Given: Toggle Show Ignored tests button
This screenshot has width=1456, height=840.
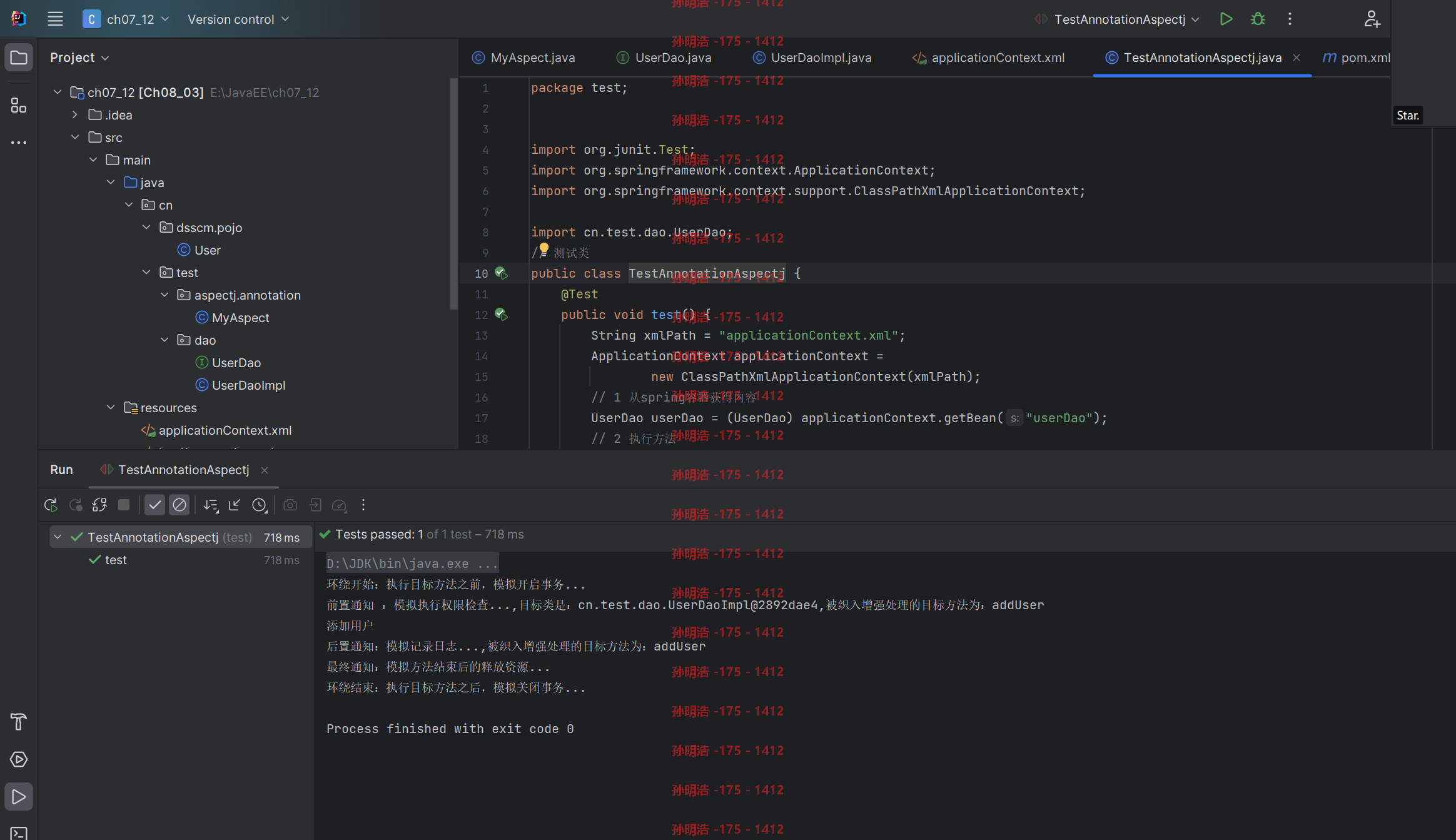Looking at the screenshot, I should (179, 505).
